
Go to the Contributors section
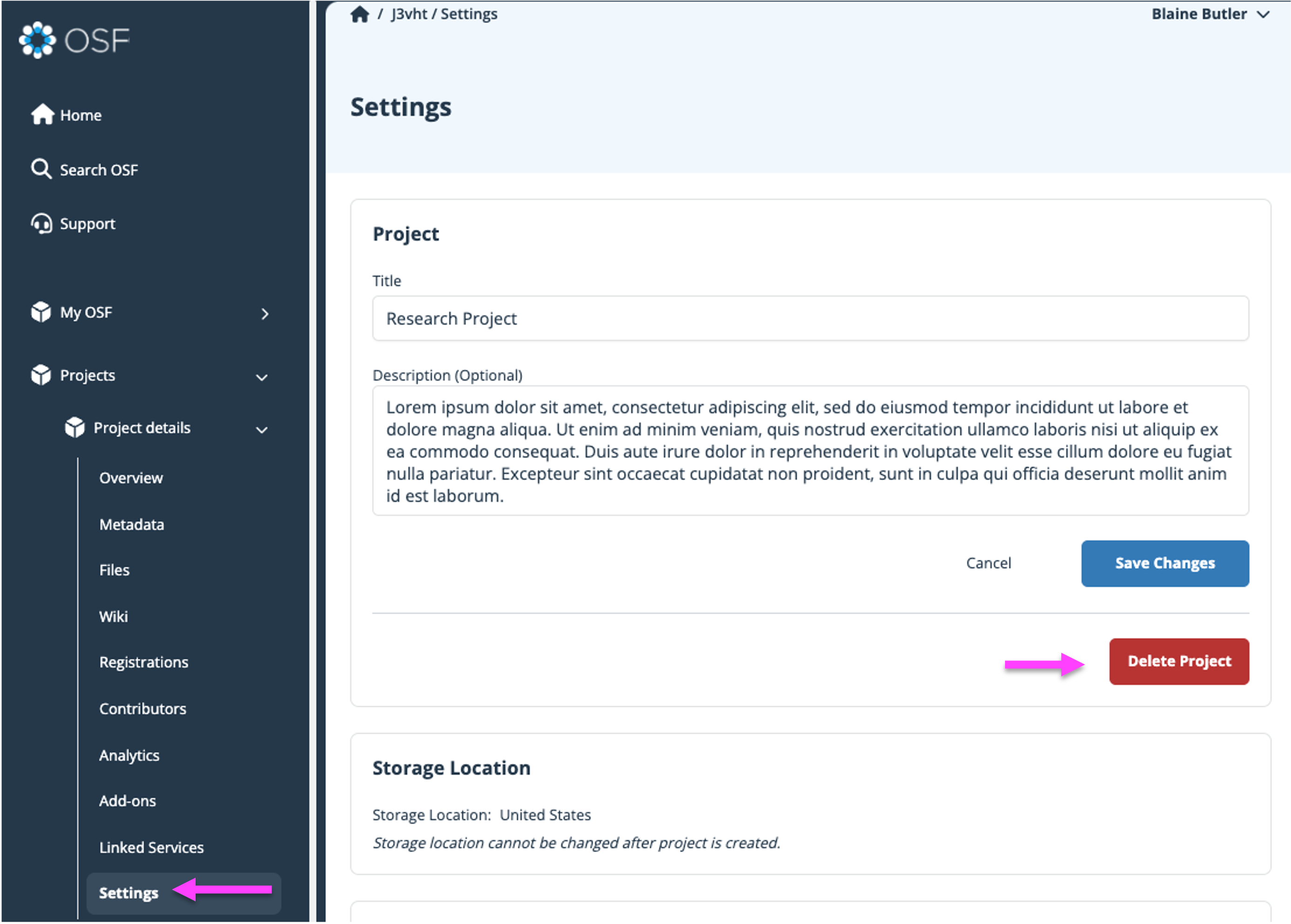[x=143, y=709]
